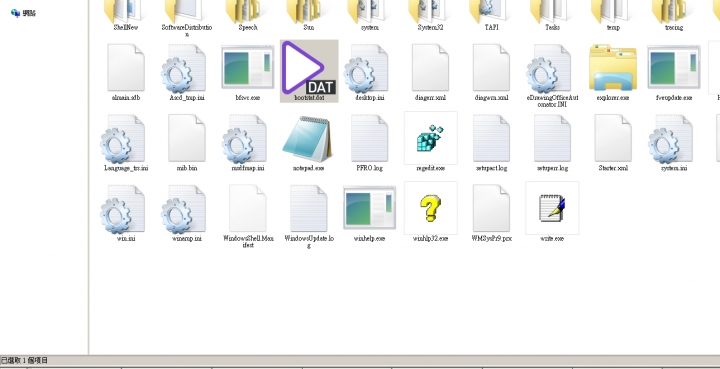This screenshot has height=369, width=720.
Task: Select the WindowsUpdate.log file
Action: pos(309,208)
